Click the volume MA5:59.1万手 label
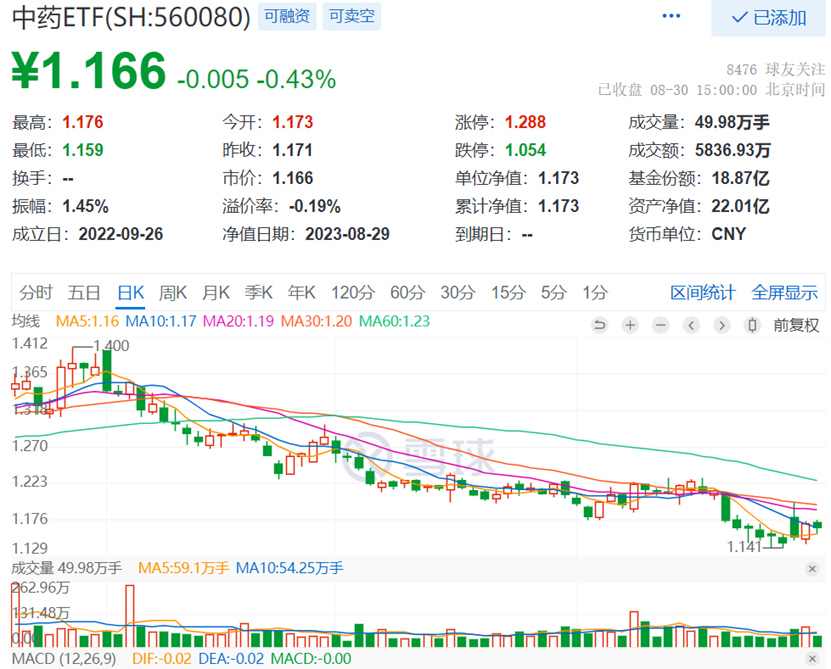 (183, 568)
